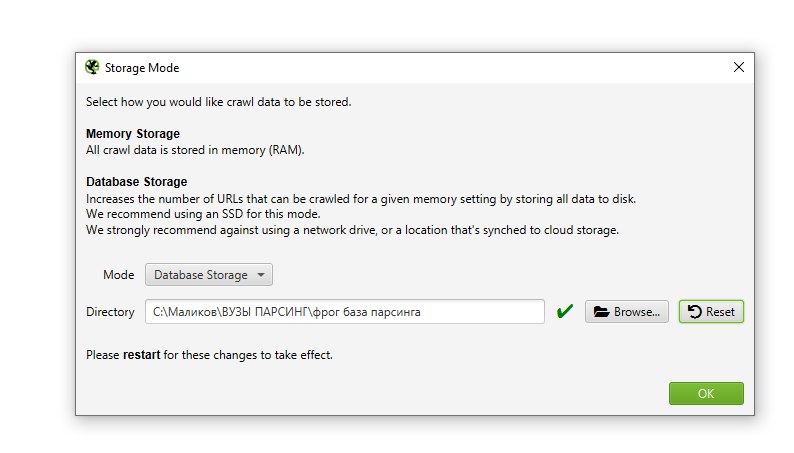Confirm settings with the OK button
This screenshot has width=794, height=453.
(706, 393)
